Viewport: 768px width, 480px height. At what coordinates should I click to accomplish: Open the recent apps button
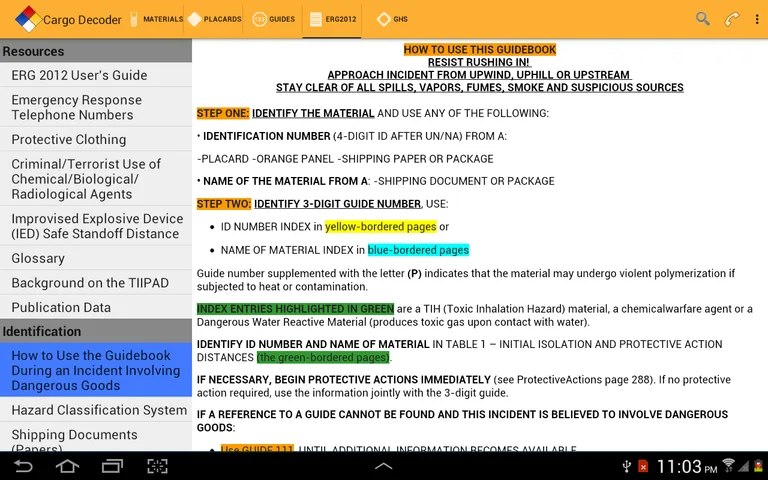pos(112,466)
